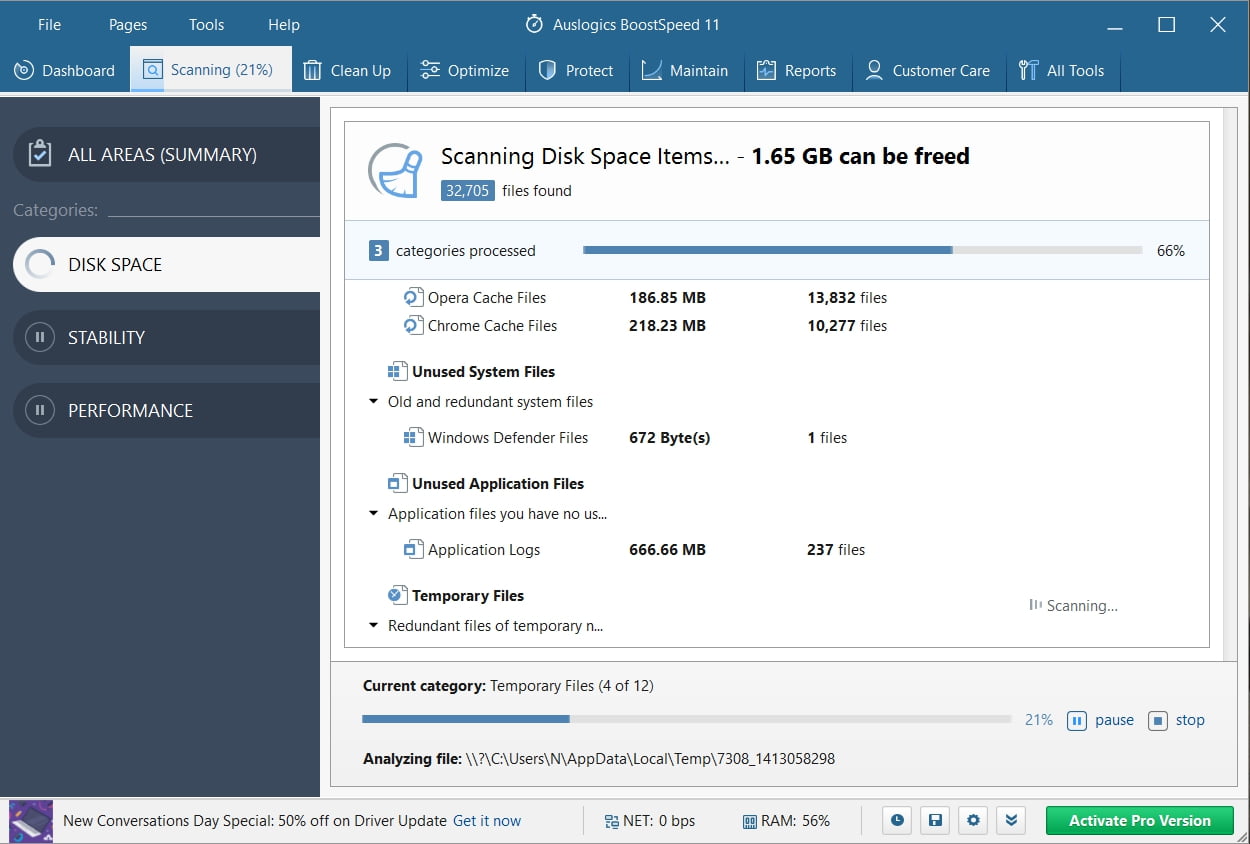Click the Opera Cache Files icon
The height and width of the screenshot is (844, 1250).
[413, 297]
